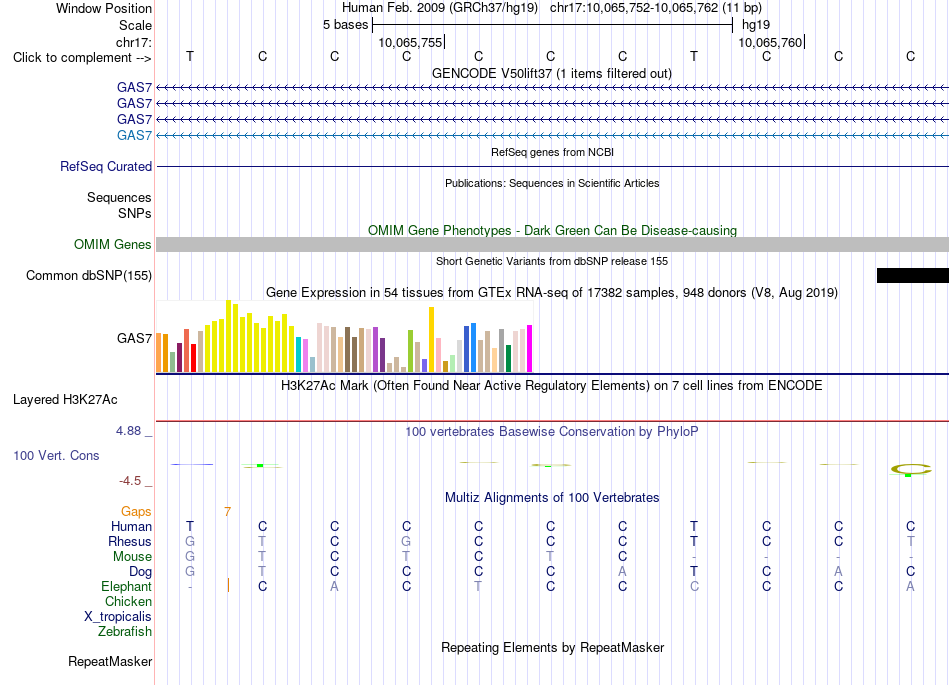Click 'Short Genetic Variants from dbSNP release 155'
This screenshot has height=685, width=950.
click(x=552, y=261)
